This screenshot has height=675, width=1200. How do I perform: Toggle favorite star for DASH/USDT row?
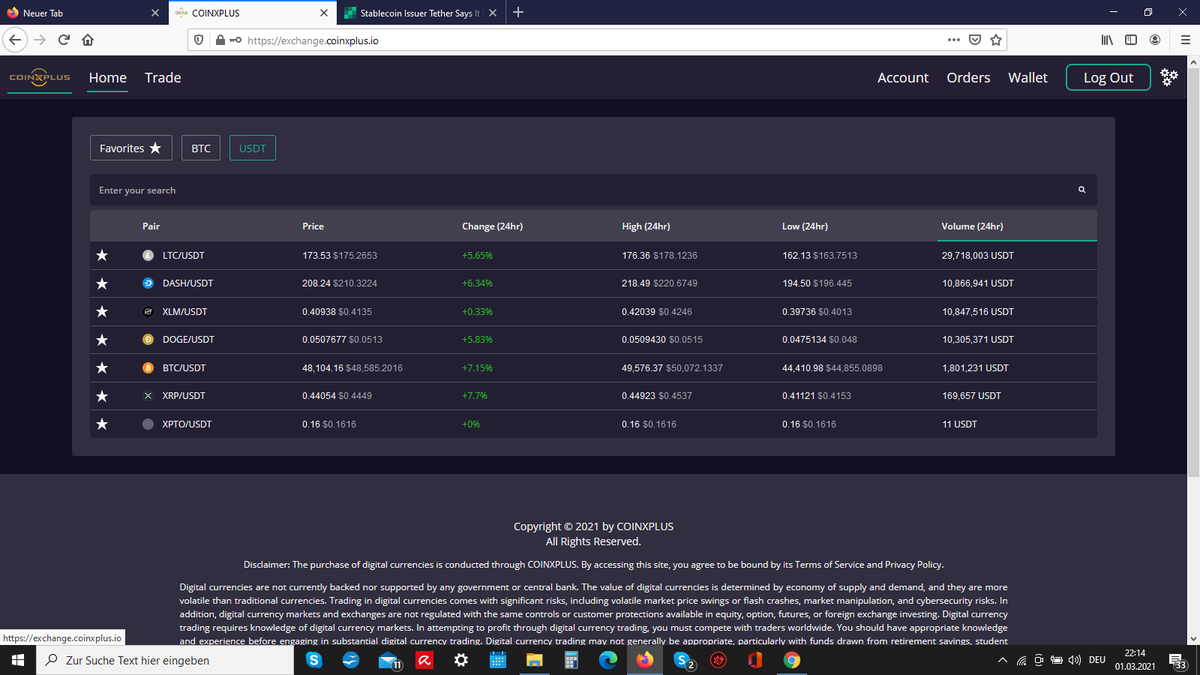point(102,283)
